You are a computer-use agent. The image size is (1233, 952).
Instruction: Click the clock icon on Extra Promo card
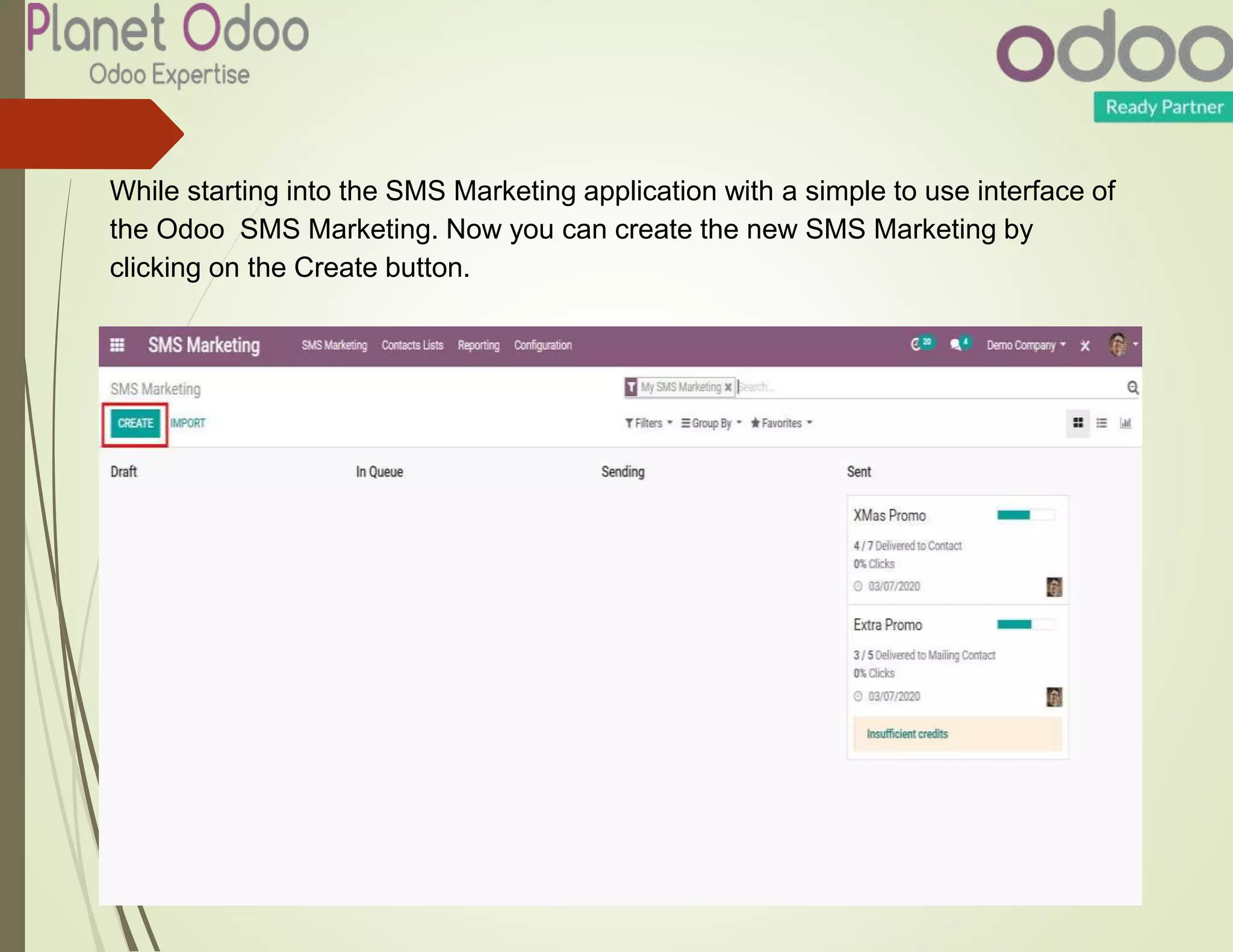858,696
